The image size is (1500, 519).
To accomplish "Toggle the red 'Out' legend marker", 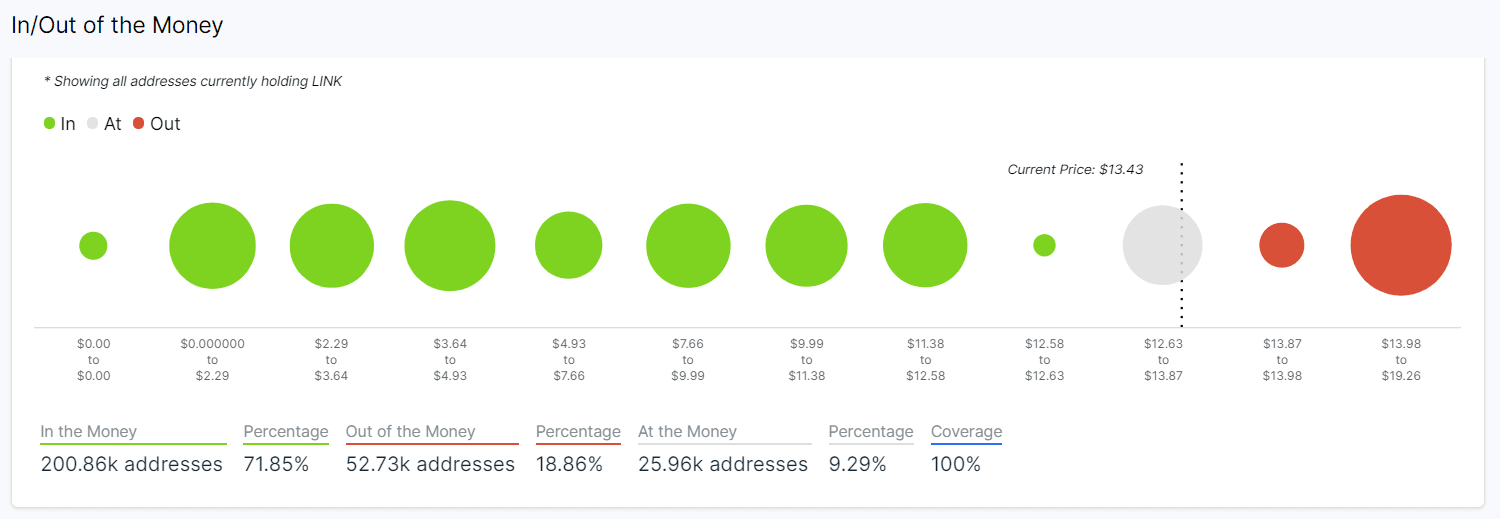I will tap(139, 124).
